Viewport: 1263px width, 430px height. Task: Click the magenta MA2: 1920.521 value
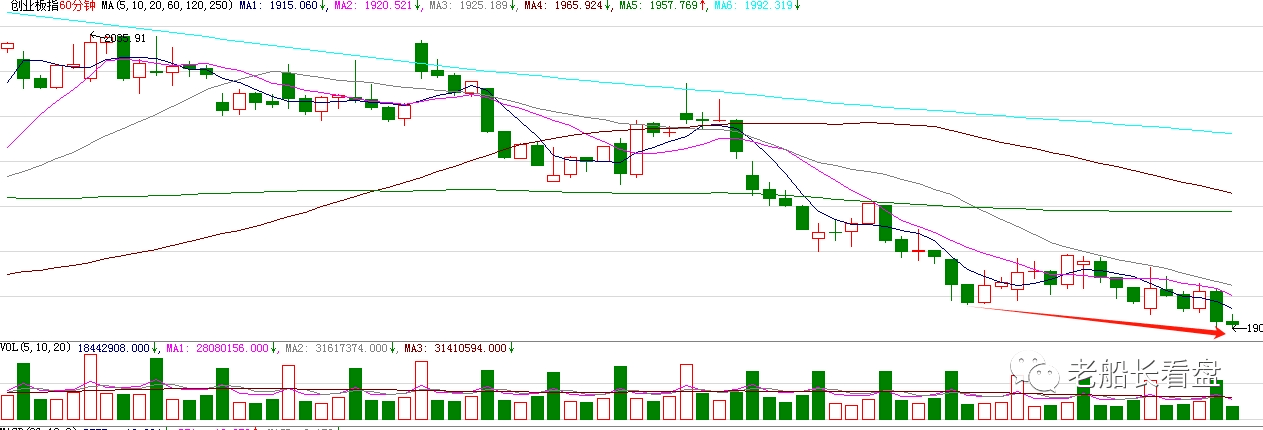(x=375, y=6)
